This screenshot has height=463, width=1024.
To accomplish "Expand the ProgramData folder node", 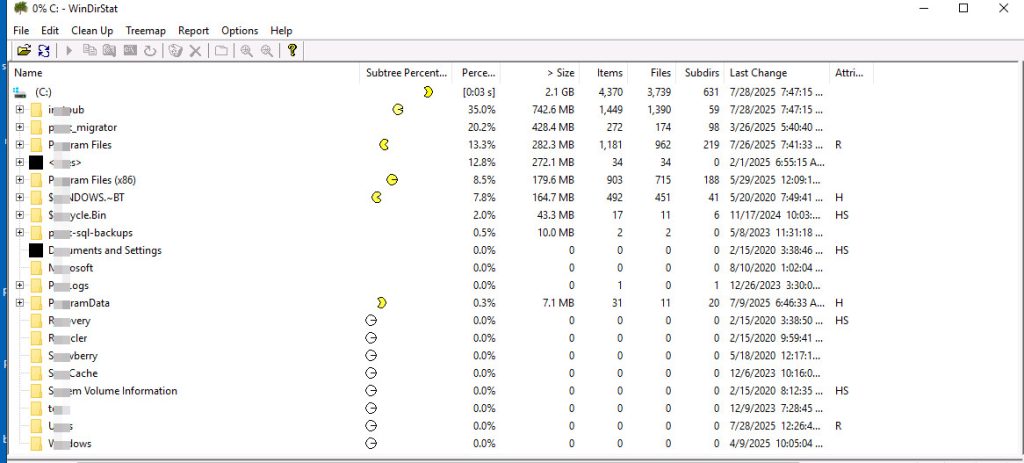I will (20, 303).
